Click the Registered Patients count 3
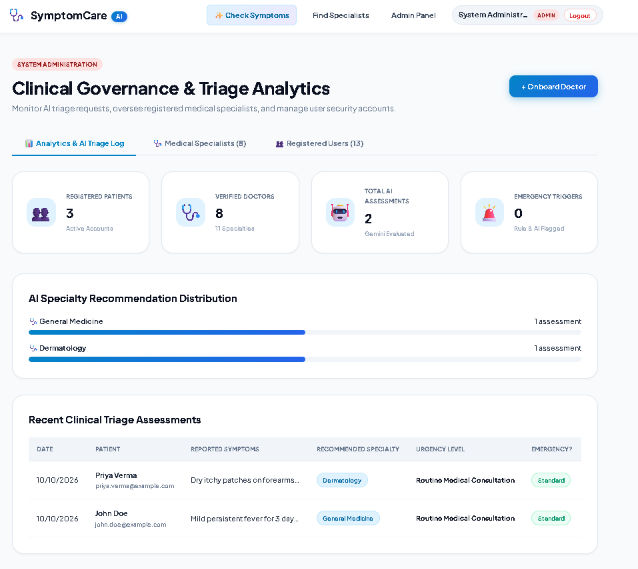The image size is (638, 569). [70, 213]
